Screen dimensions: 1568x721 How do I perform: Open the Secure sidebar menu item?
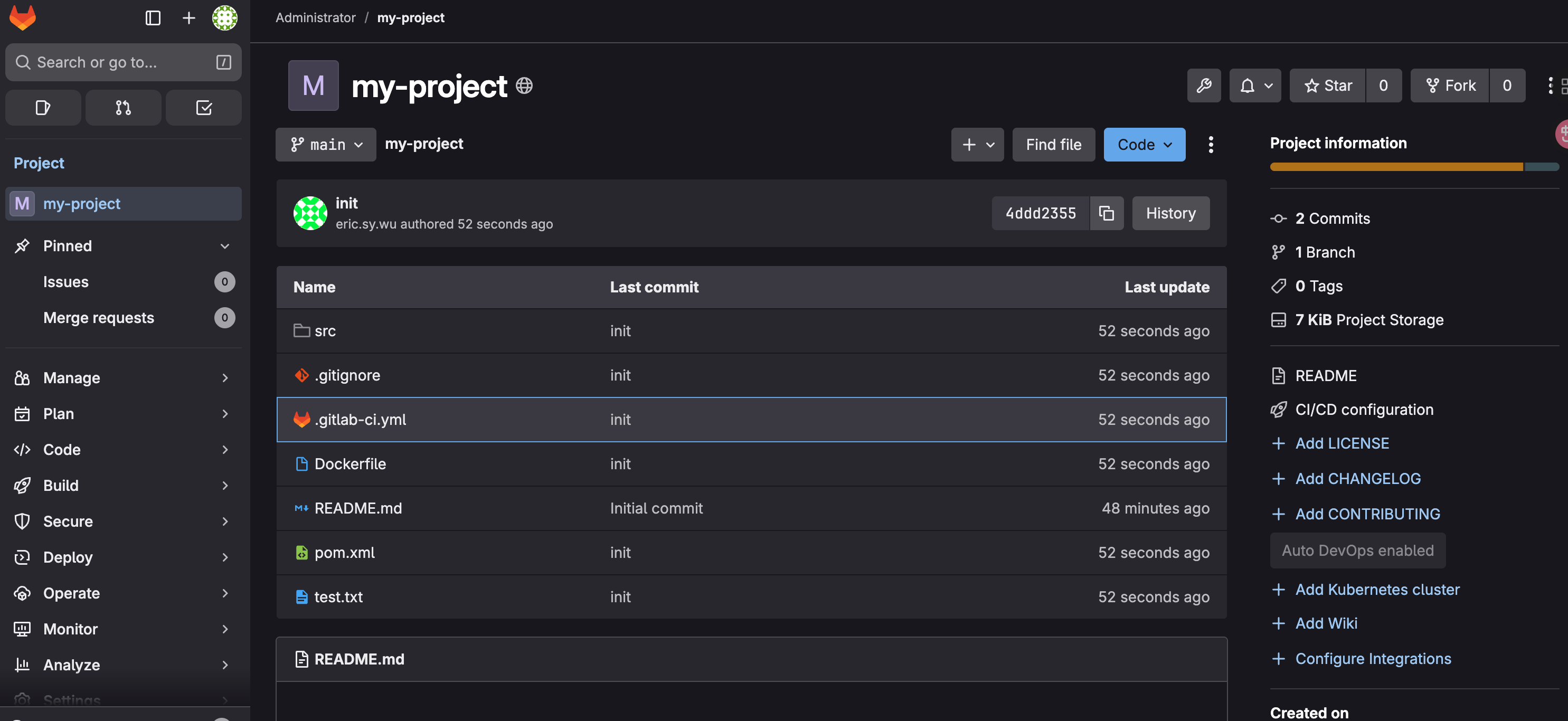pyautogui.click(x=68, y=521)
